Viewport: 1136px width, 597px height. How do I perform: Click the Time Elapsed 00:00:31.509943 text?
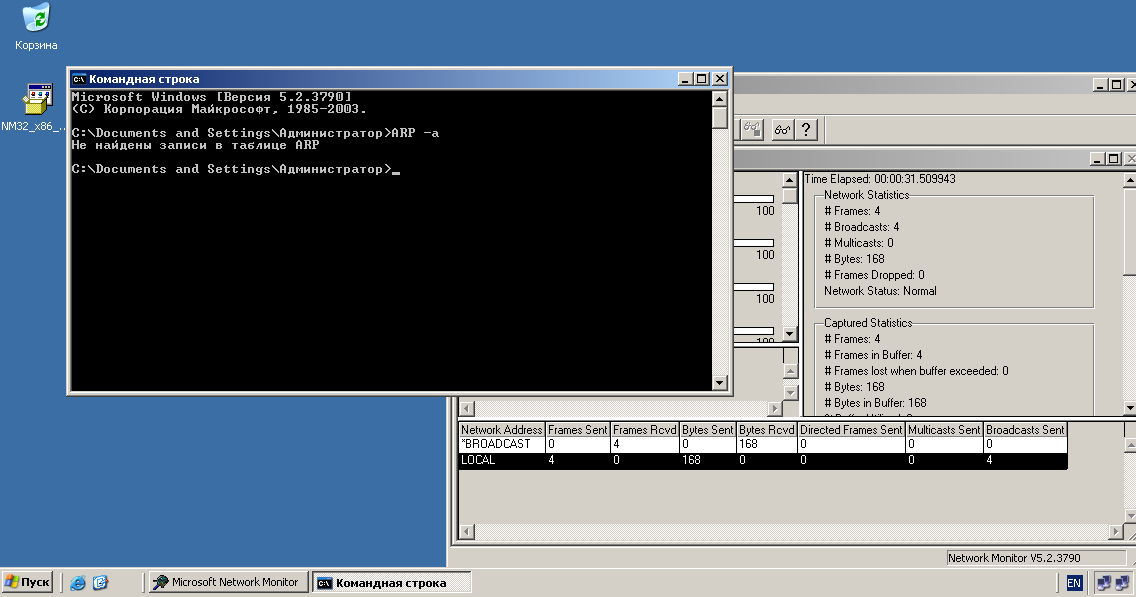coord(880,179)
